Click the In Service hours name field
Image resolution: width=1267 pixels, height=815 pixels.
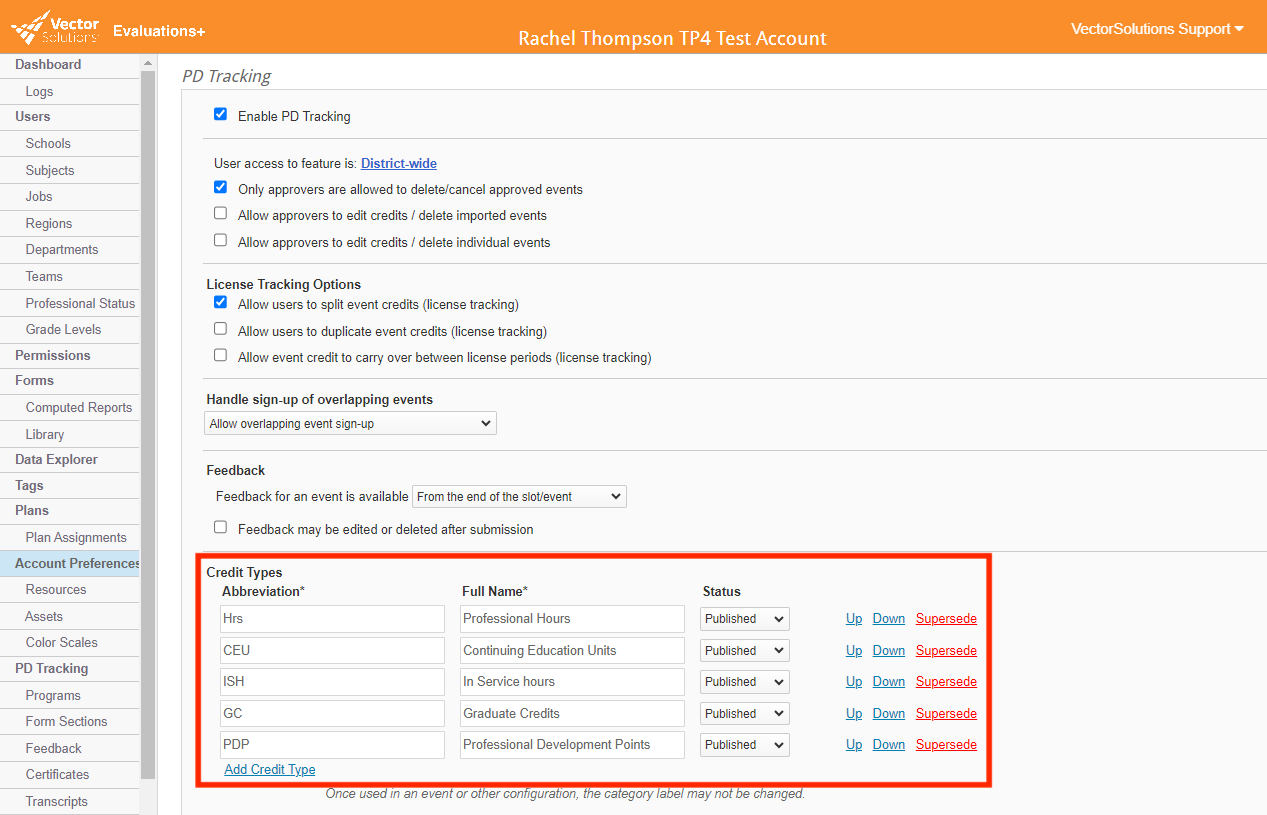coord(572,682)
